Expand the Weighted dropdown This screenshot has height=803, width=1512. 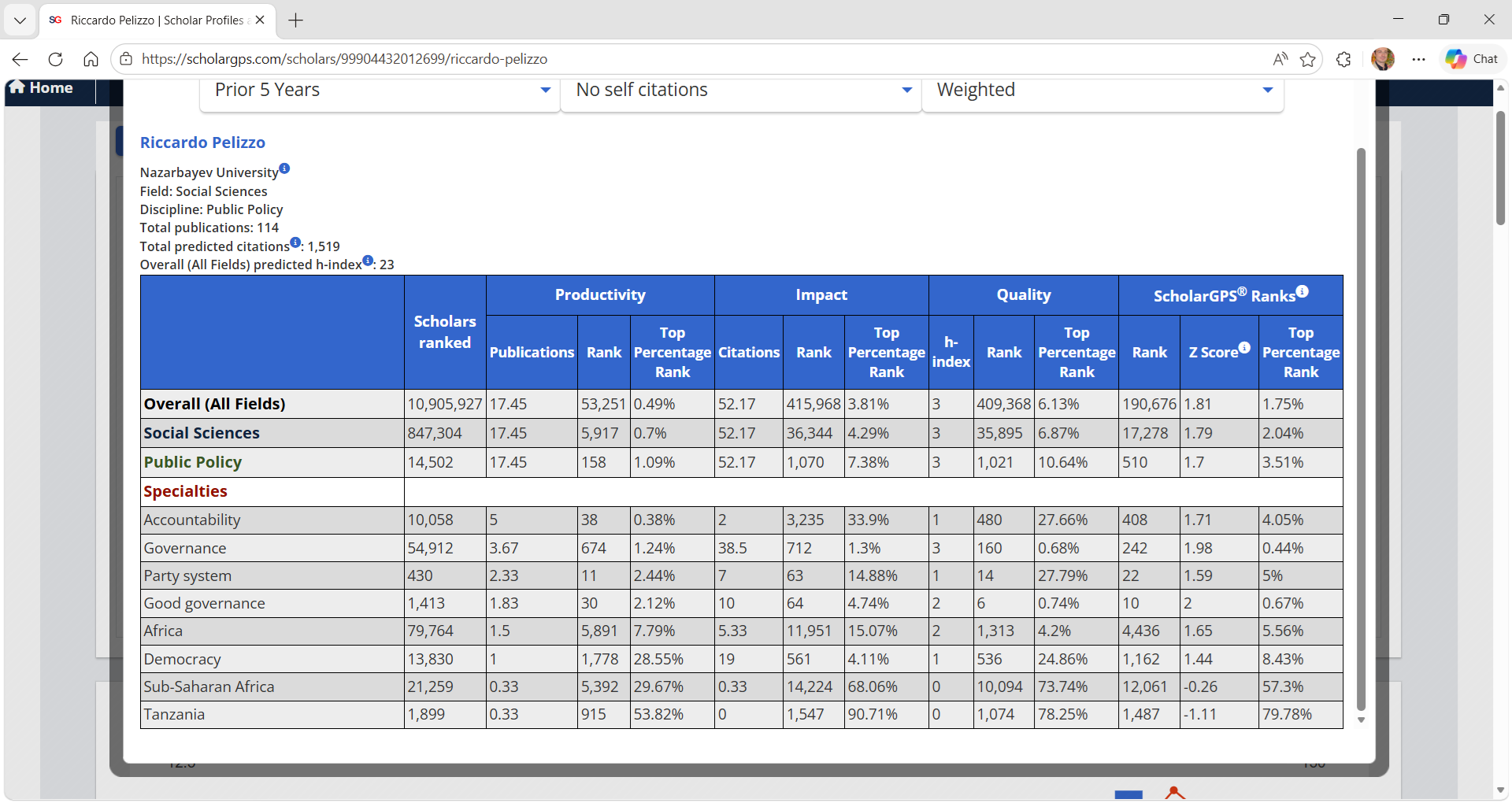click(1102, 91)
